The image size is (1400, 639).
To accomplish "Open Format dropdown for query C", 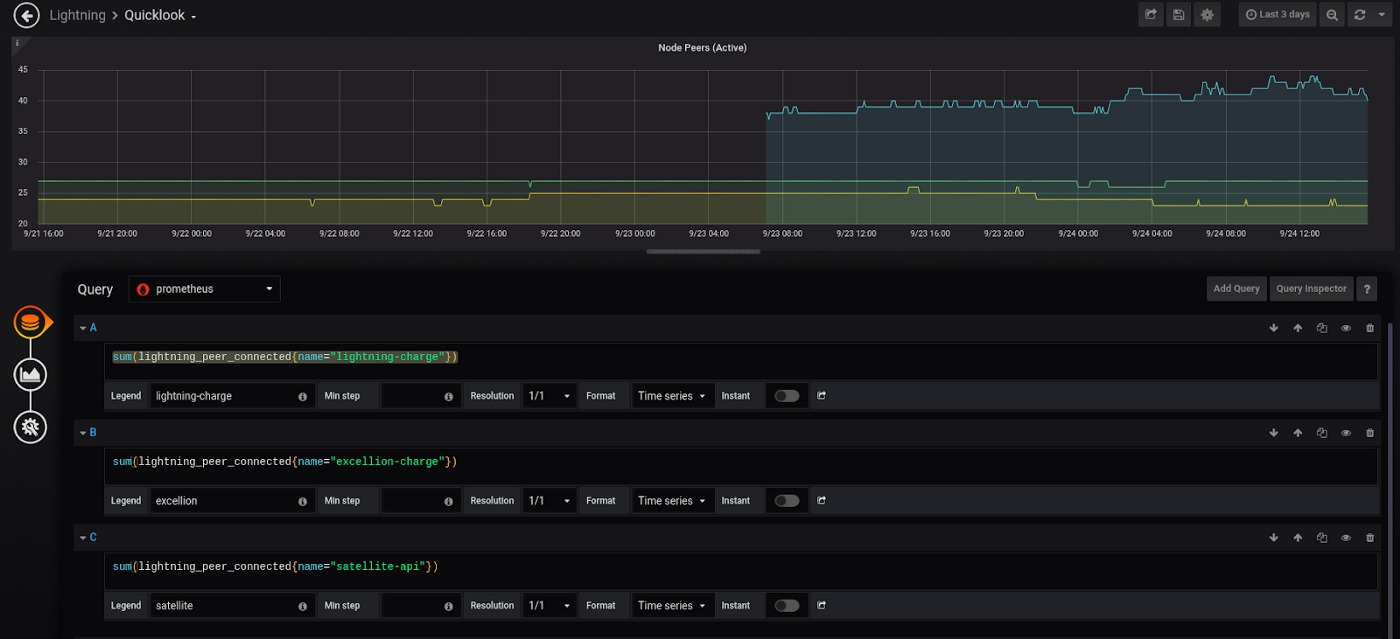I will [673, 606].
